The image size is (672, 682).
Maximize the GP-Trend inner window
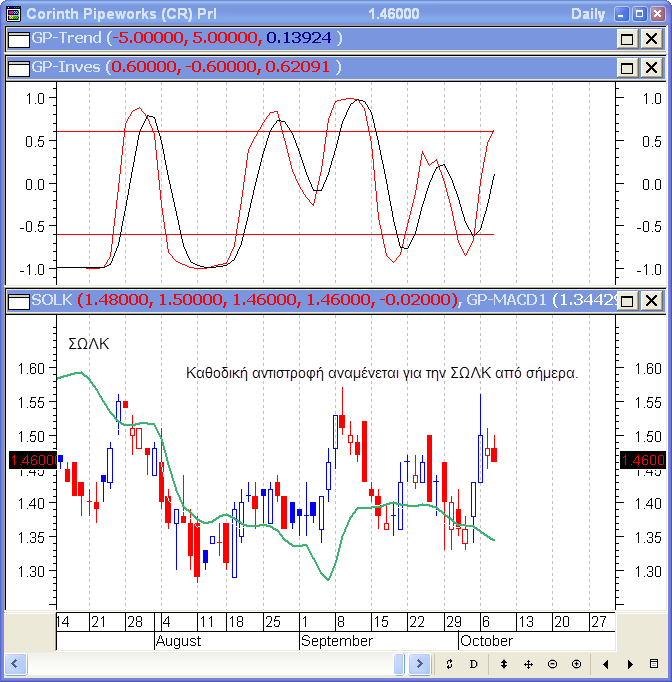point(627,39)
